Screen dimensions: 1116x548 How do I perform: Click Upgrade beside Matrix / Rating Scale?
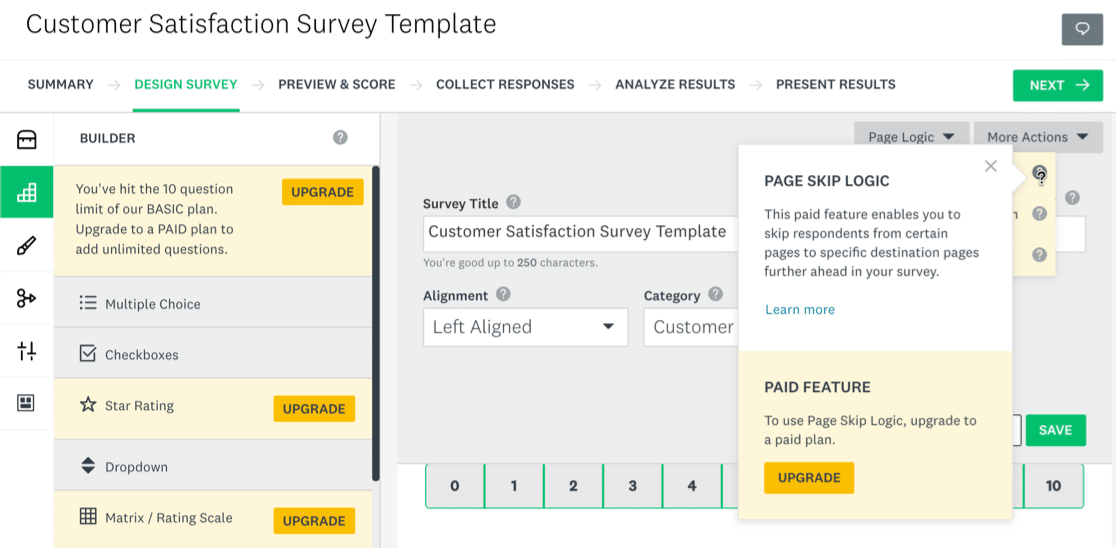click(314, 521)
